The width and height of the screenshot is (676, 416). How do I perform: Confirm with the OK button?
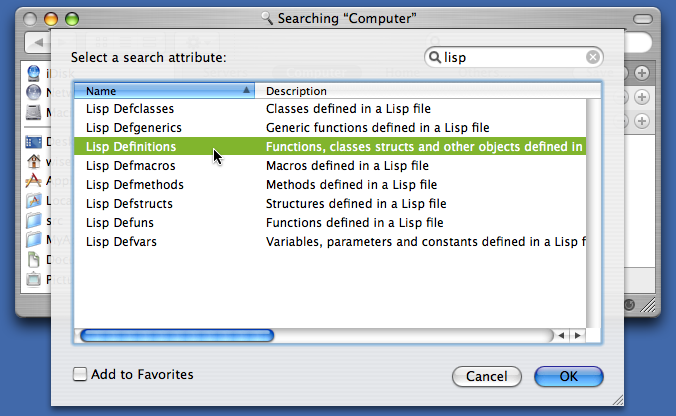coord(569,376)
